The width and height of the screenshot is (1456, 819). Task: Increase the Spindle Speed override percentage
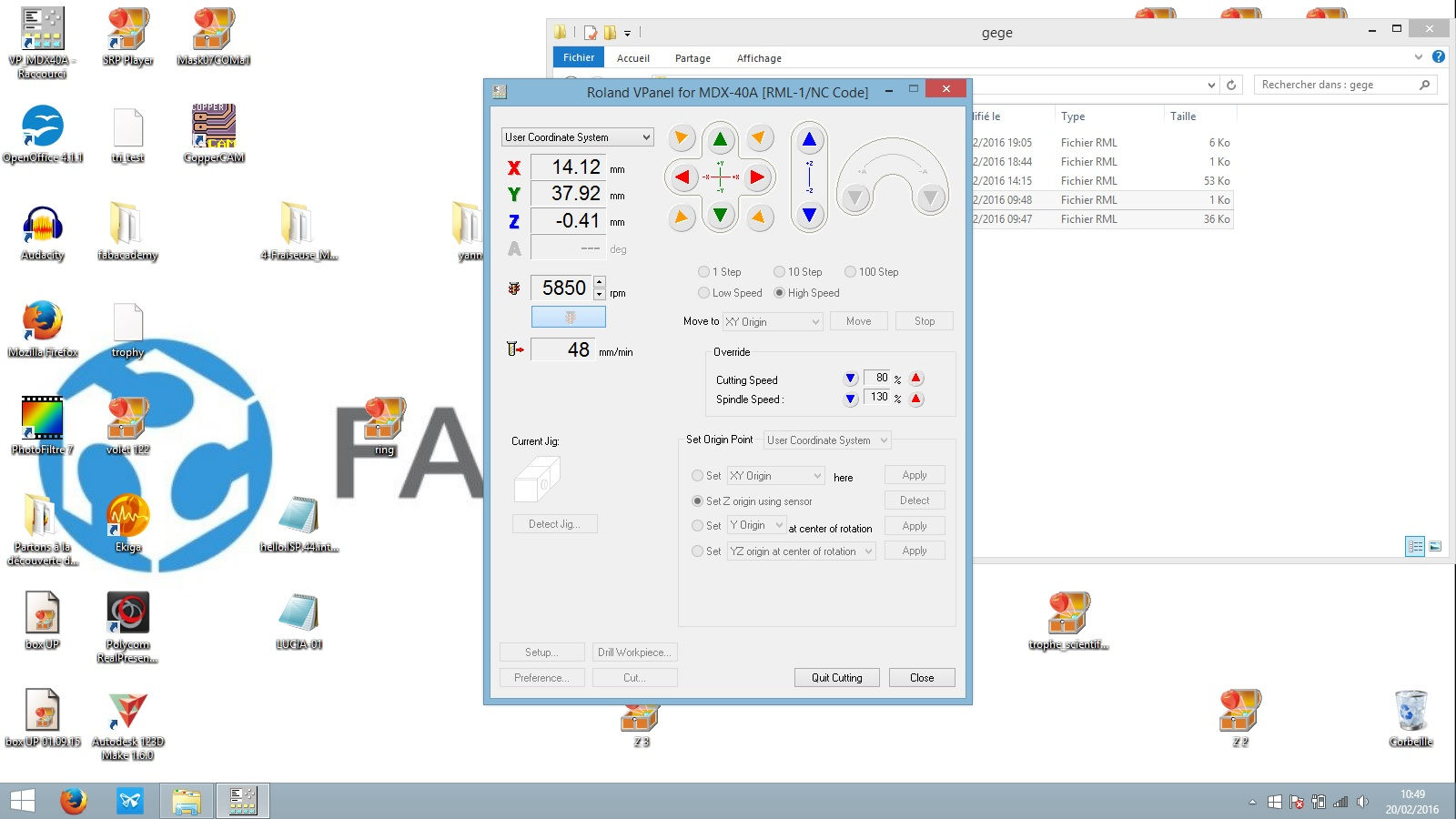coord(916,399)
